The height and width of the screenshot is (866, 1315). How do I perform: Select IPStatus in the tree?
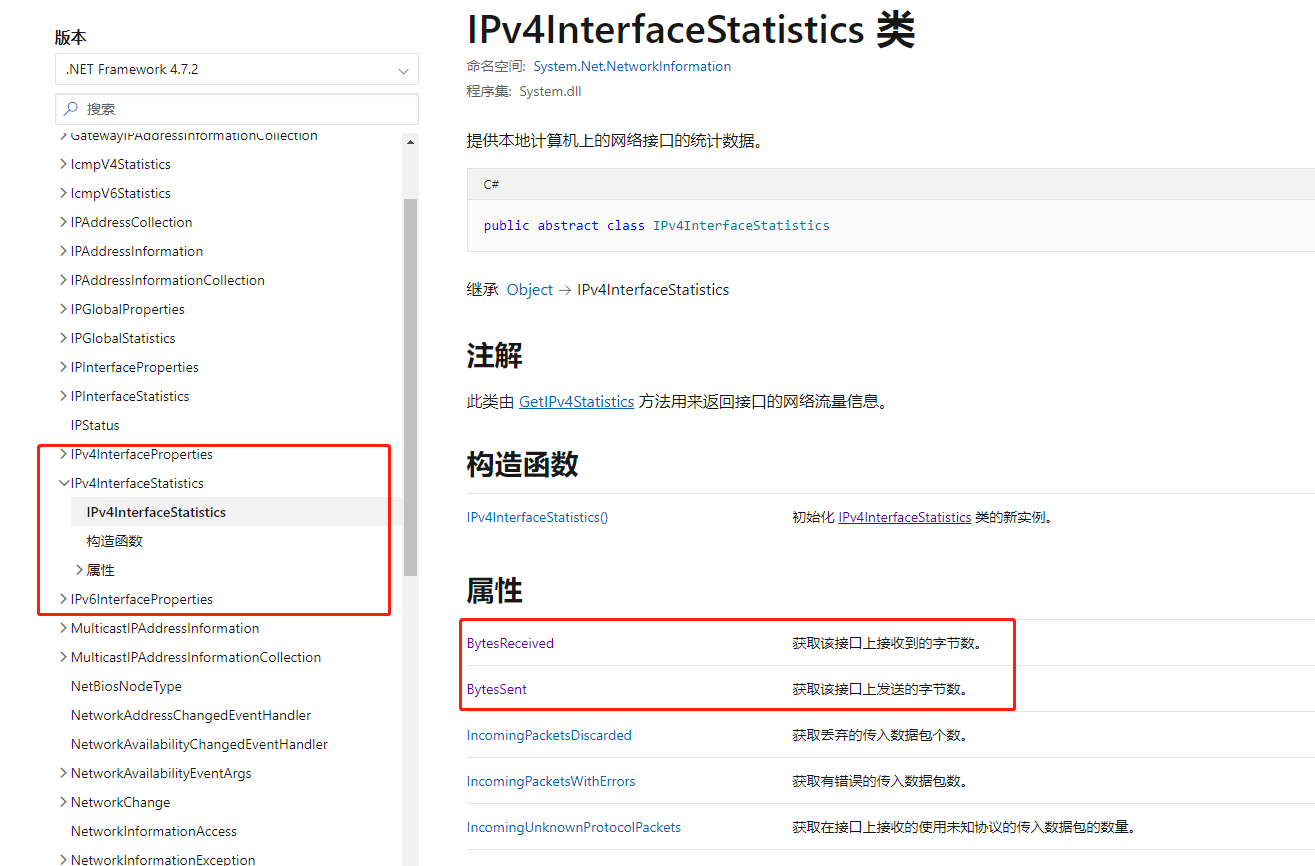pos(95,425)
